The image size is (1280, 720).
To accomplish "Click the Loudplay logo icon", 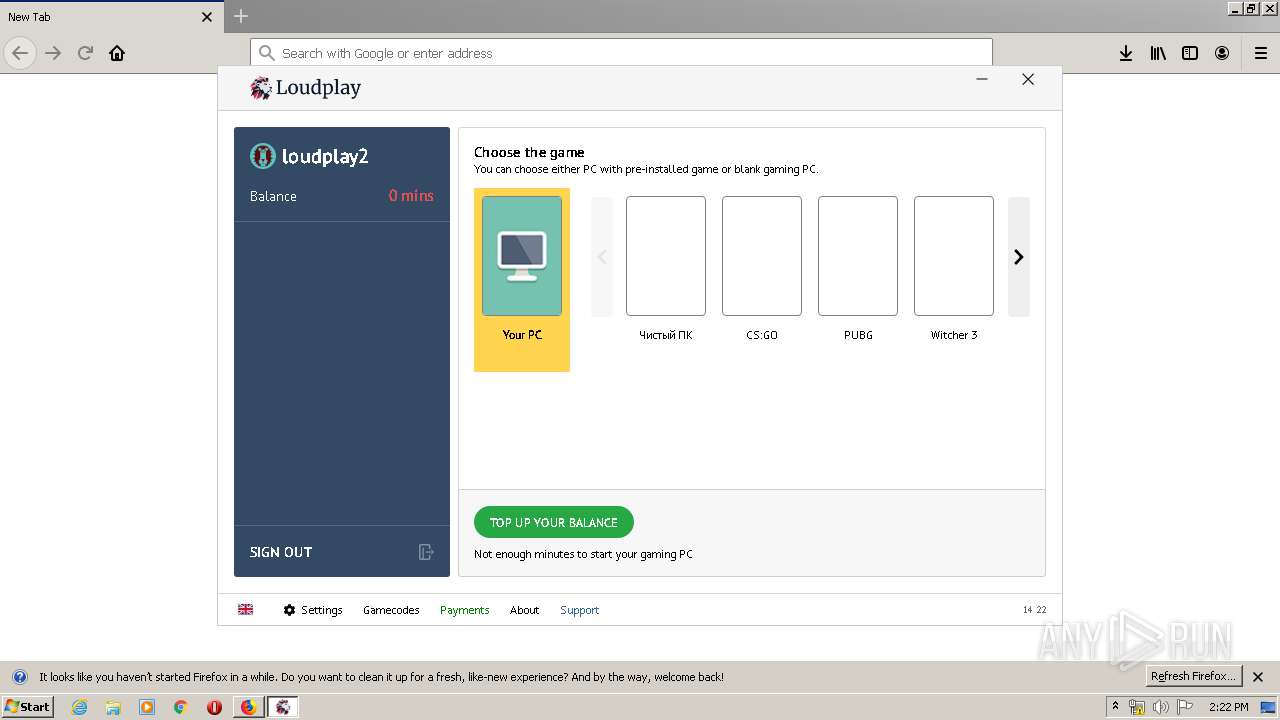I will tap(261, 88).
